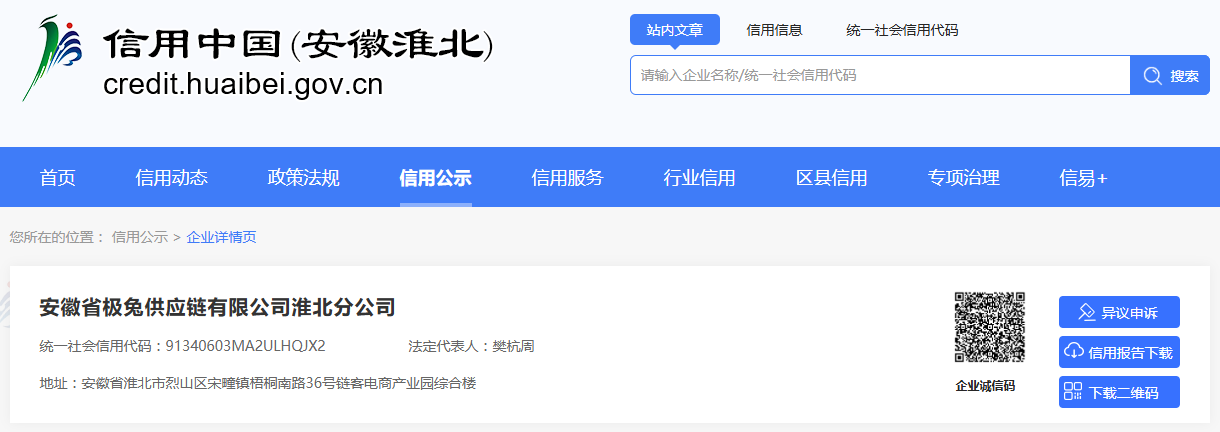Click the 企业诚信码 label

point(985,386)
